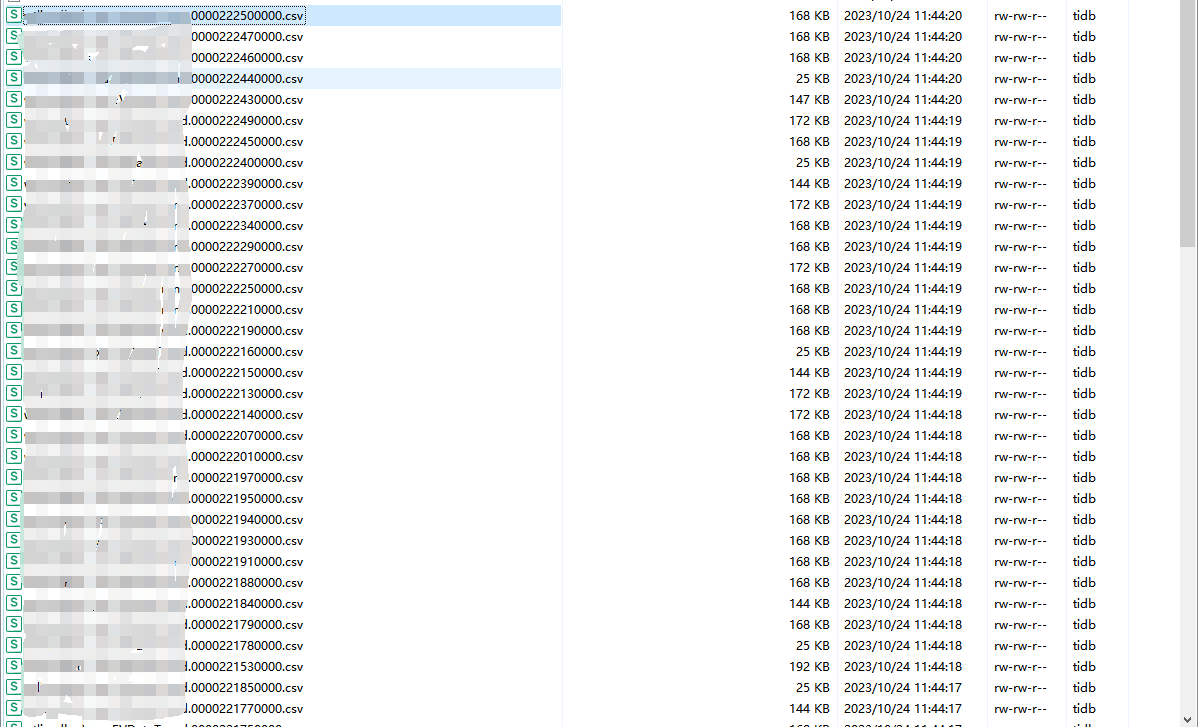Click the 147 KB size value

809,99
